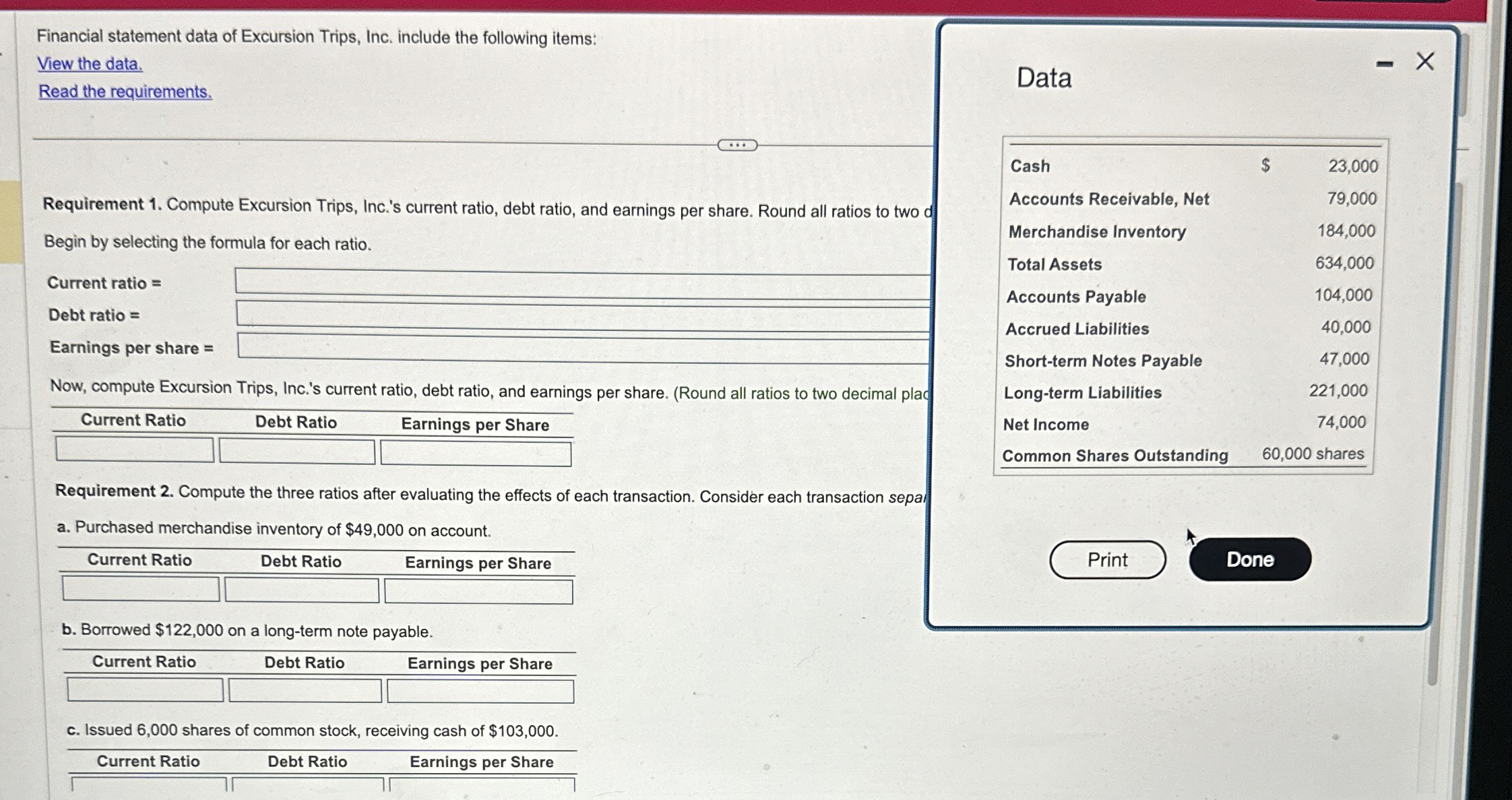Click transaction b Debt Ratio field

[305, 691]
